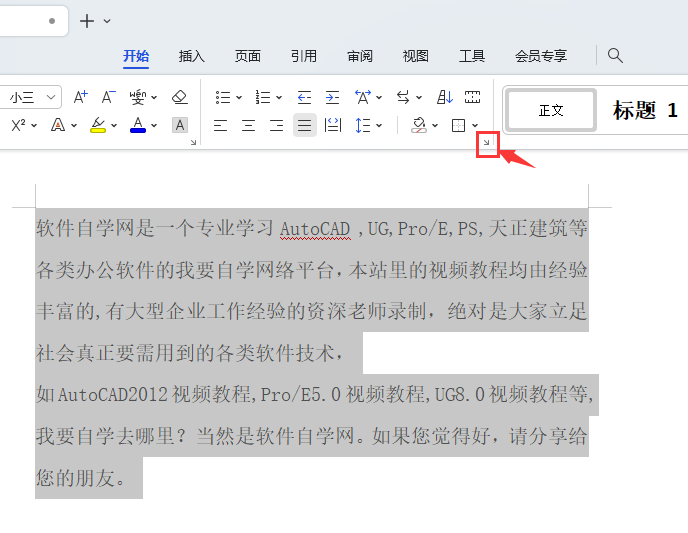Apply text effects outlined A icon

tap(58, 125)
